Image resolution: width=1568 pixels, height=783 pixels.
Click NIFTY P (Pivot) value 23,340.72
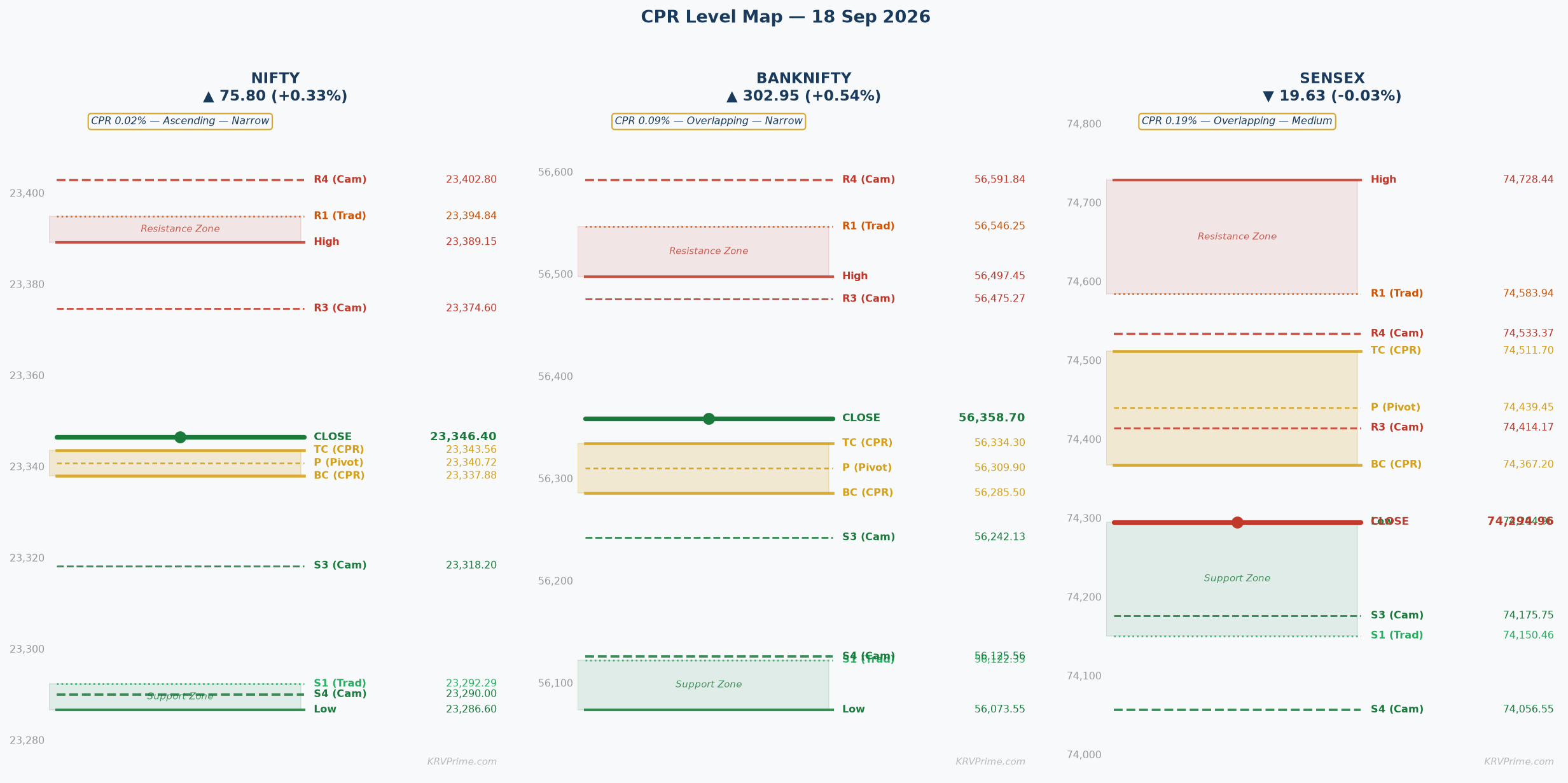[471, 463]
